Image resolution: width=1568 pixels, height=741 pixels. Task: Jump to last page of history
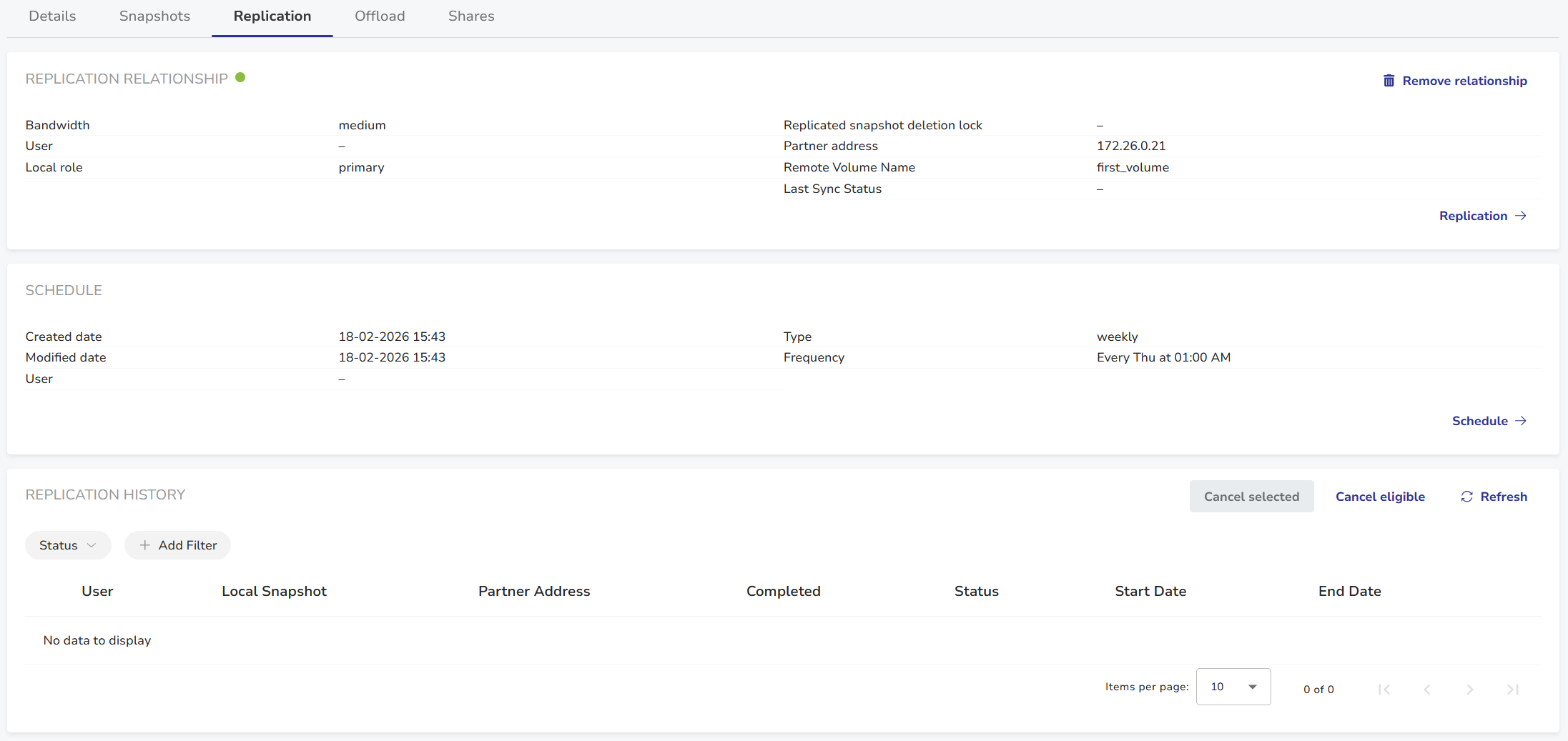(x=1513, y=689)
